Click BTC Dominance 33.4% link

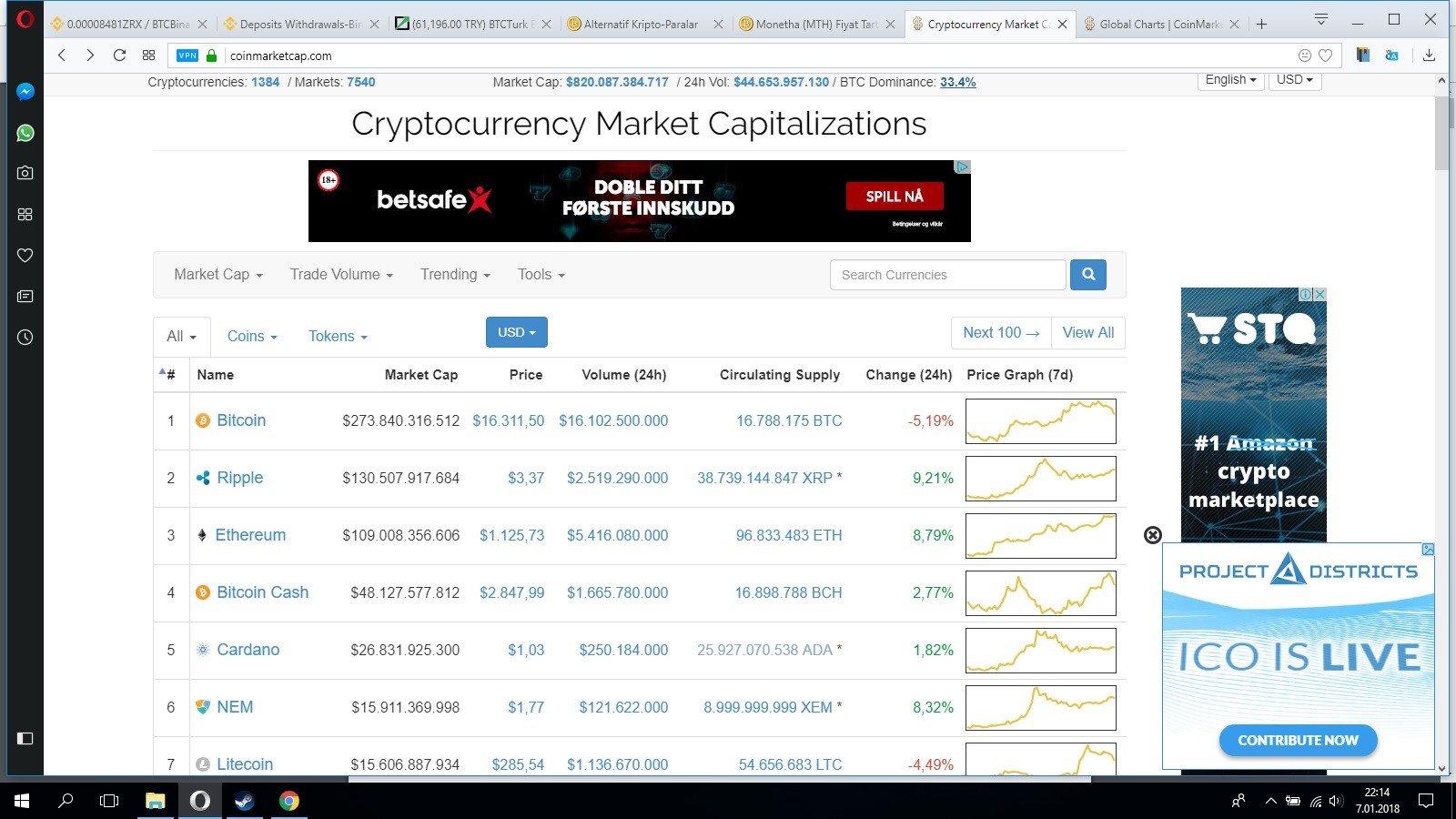click(x=958, y=82)
